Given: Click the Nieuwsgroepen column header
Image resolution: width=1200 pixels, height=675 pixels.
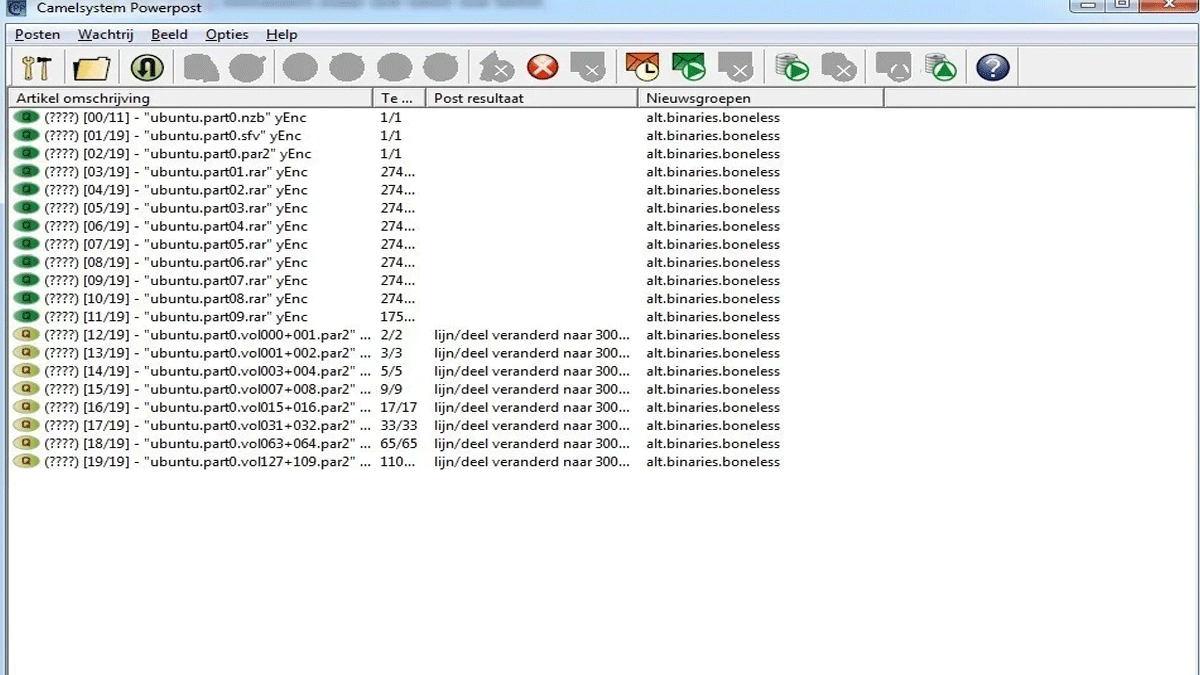Looking at the screenshot, I should click(760, 98).
